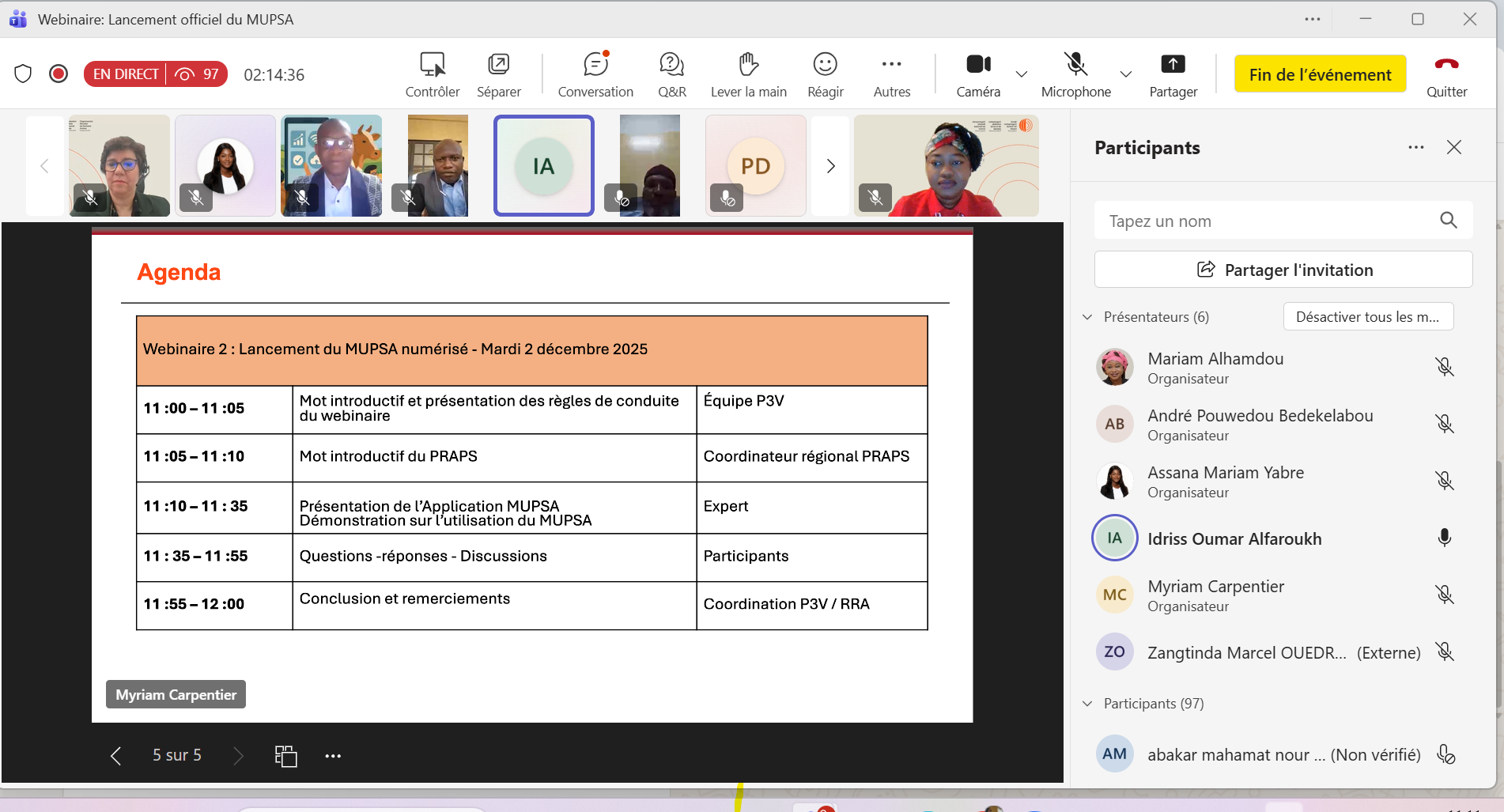Collapse the Présentateurs (6) section
Viewport: 1504px width, 812px height.
click(x=1087, y=317)
